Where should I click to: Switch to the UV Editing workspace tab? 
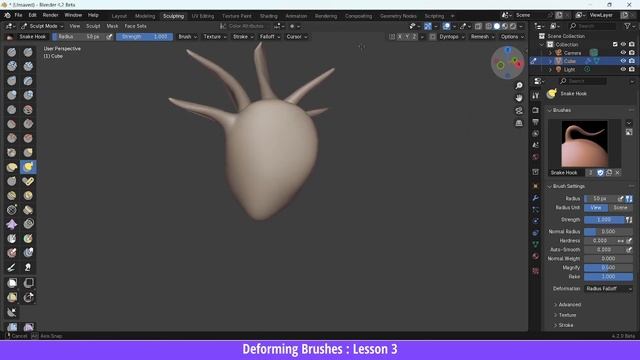(203, 16)
